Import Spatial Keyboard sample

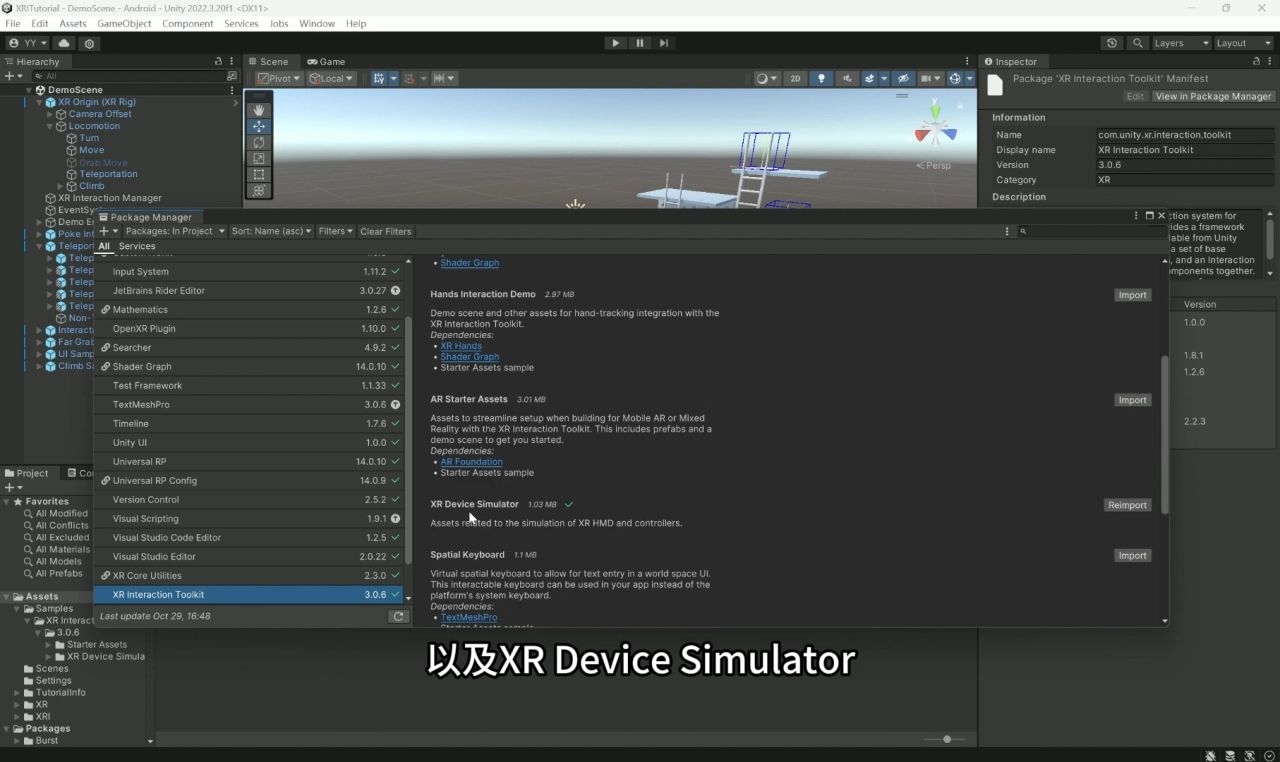coord(1133,555)
